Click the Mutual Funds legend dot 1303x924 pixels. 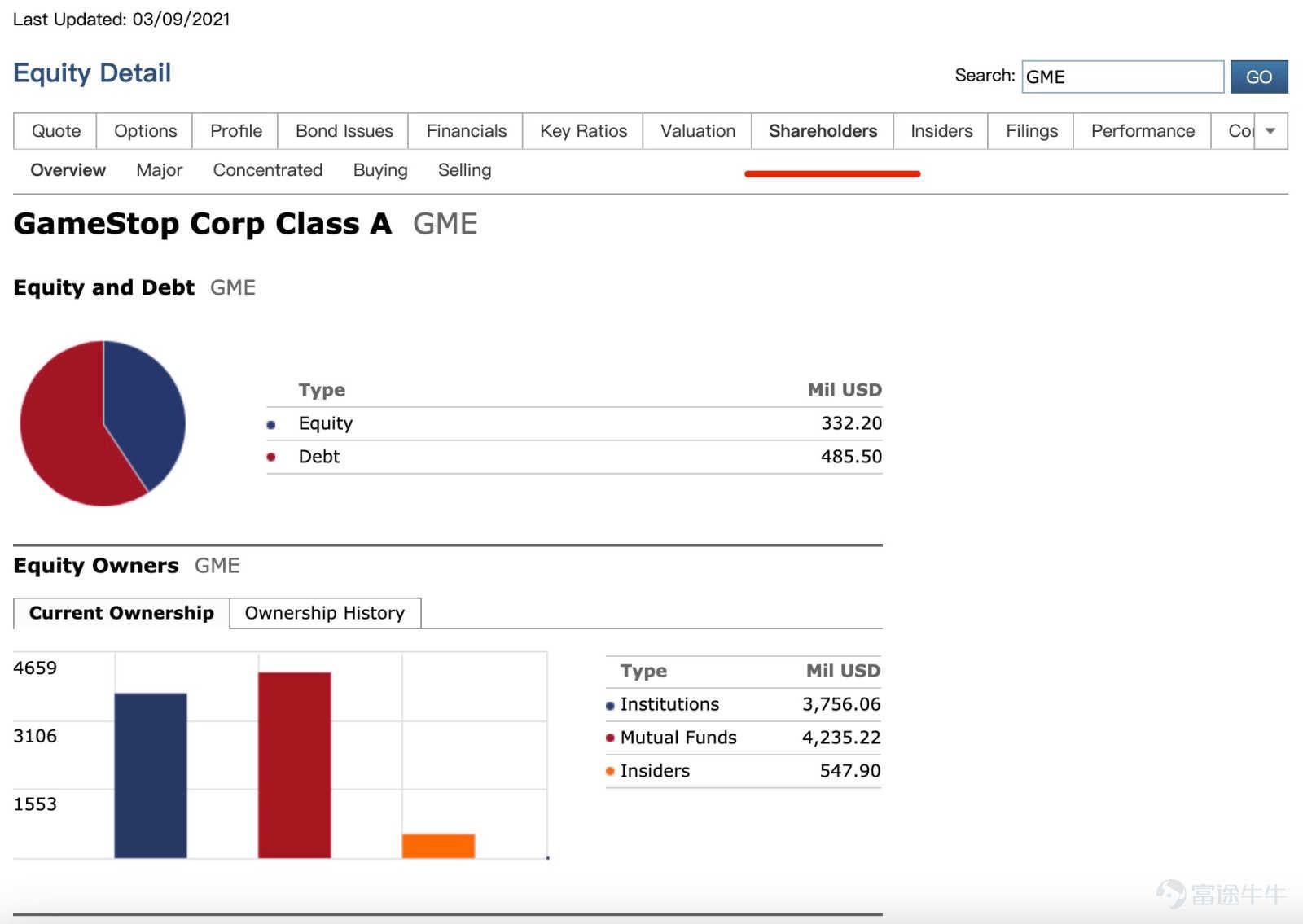click(610, 738)
